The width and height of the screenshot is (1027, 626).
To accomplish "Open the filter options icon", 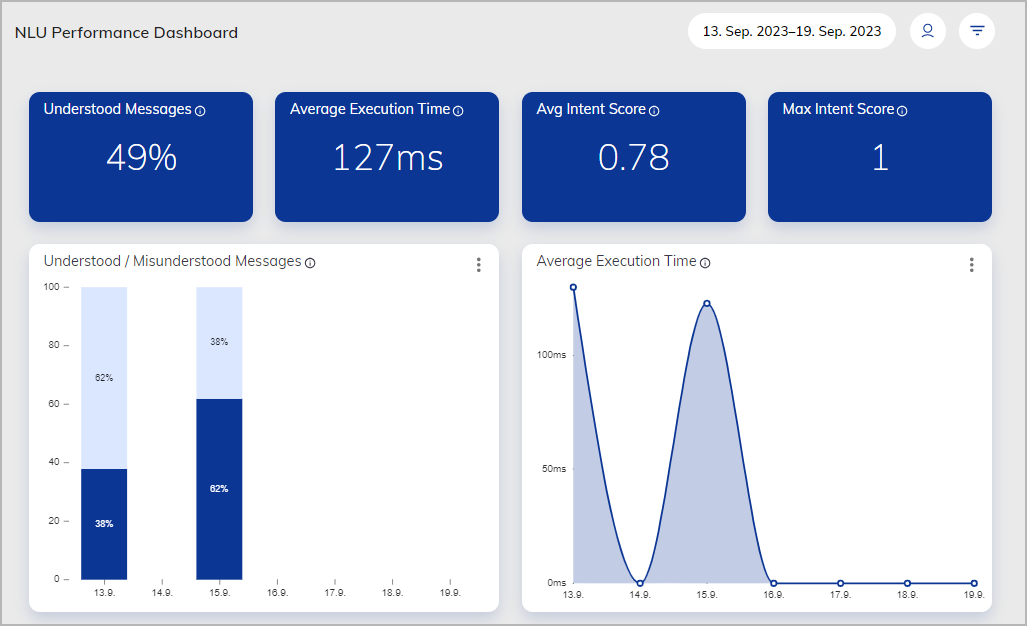I will tap(977, 31).
